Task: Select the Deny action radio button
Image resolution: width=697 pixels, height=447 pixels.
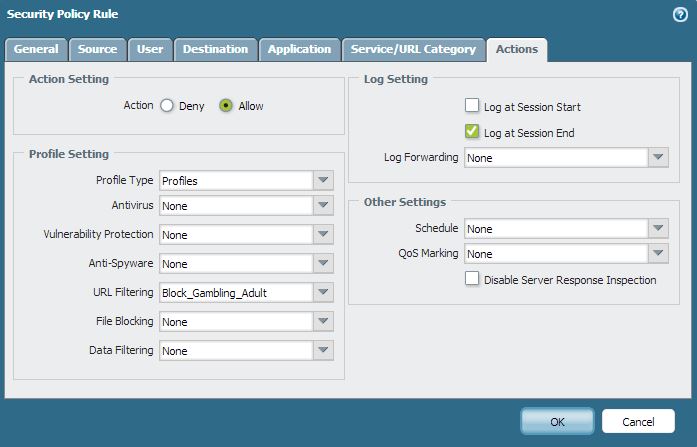Action: point(167,106)
